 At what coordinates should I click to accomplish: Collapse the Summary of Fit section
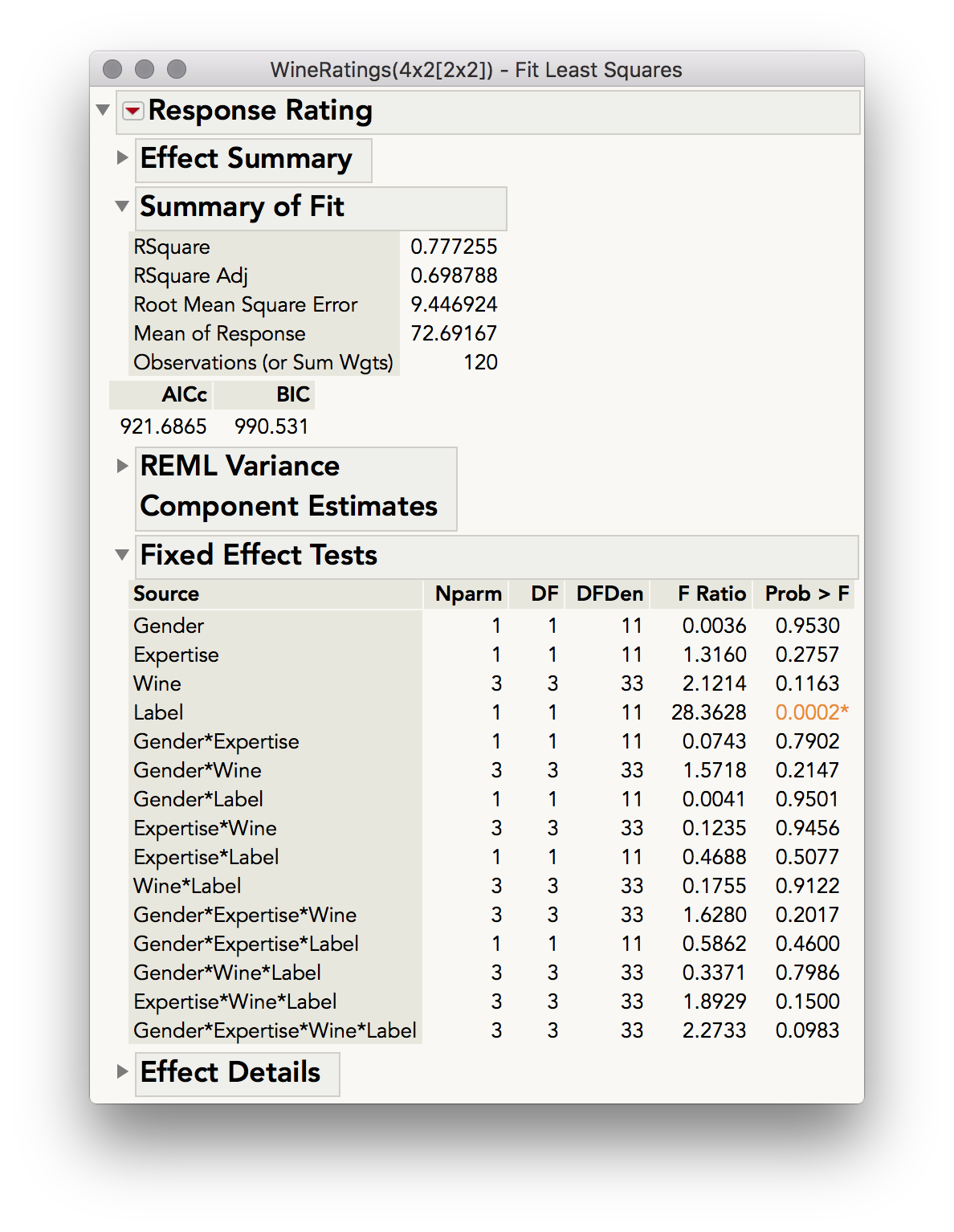[122, 206]
